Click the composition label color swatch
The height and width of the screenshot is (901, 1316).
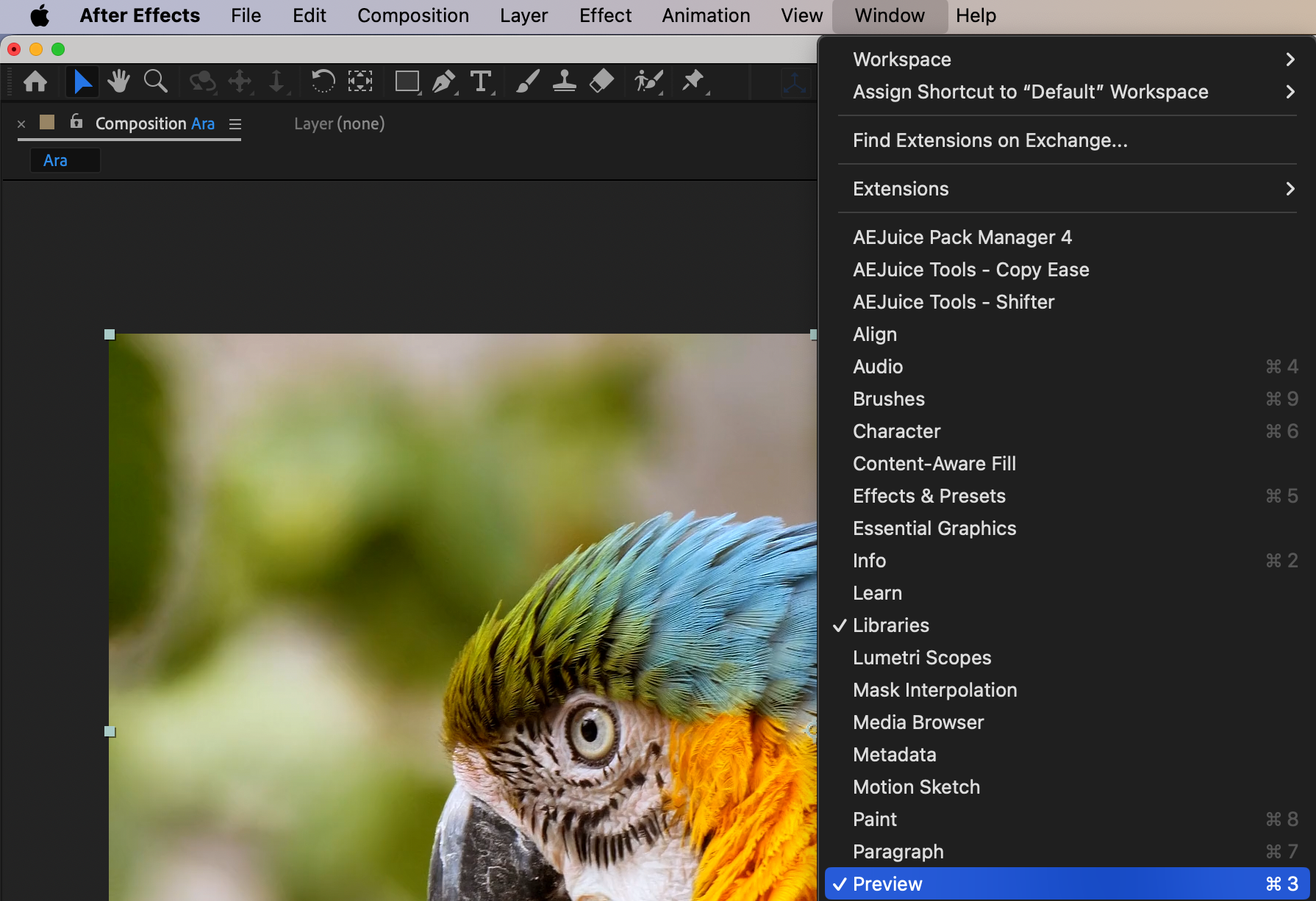[x=47, y=122]
